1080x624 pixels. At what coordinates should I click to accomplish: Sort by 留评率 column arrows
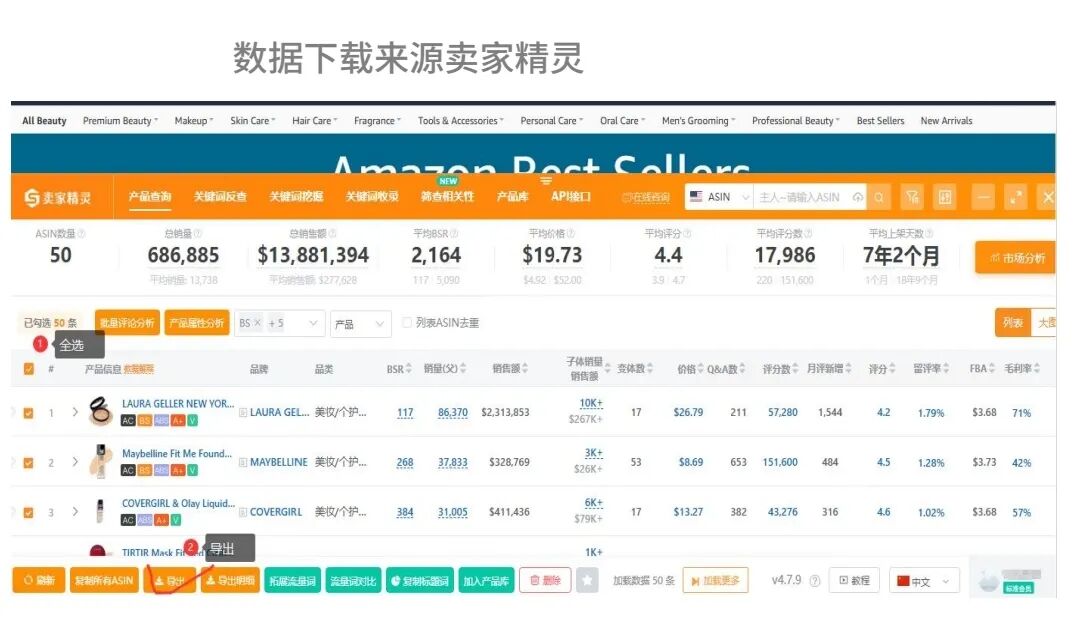point(946,368)
